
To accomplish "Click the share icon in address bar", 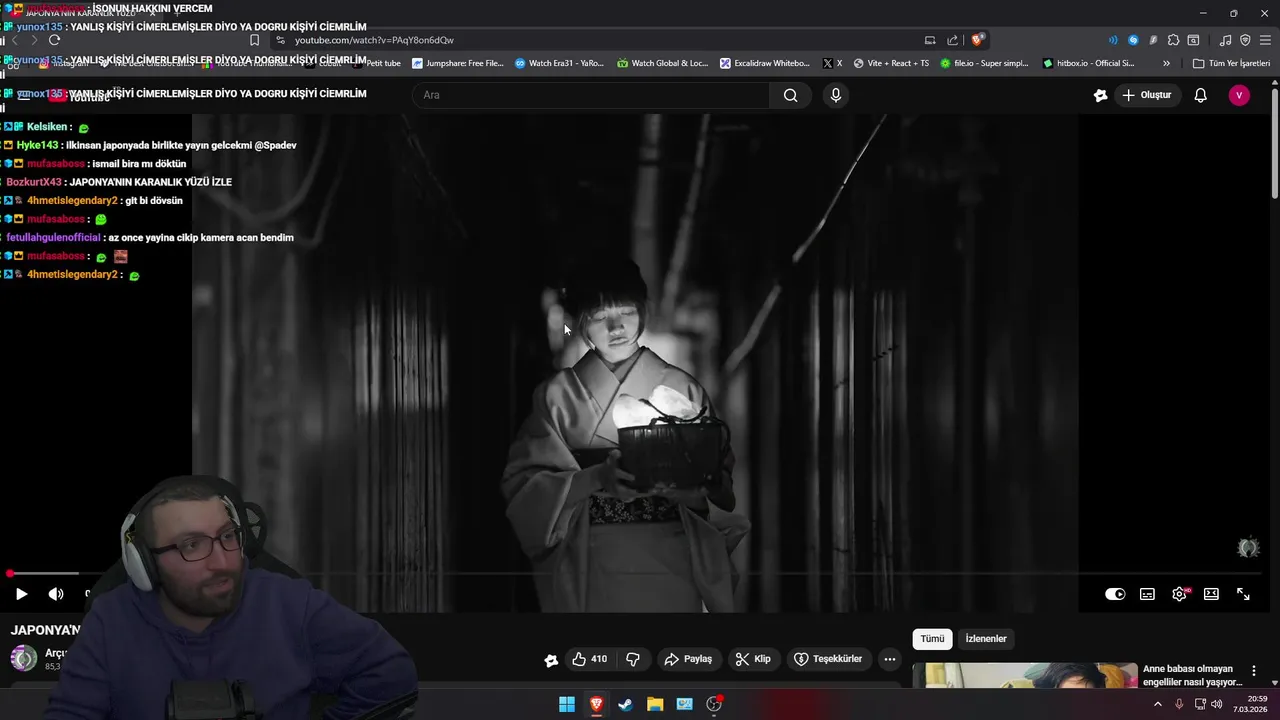I will pos(953,40).
